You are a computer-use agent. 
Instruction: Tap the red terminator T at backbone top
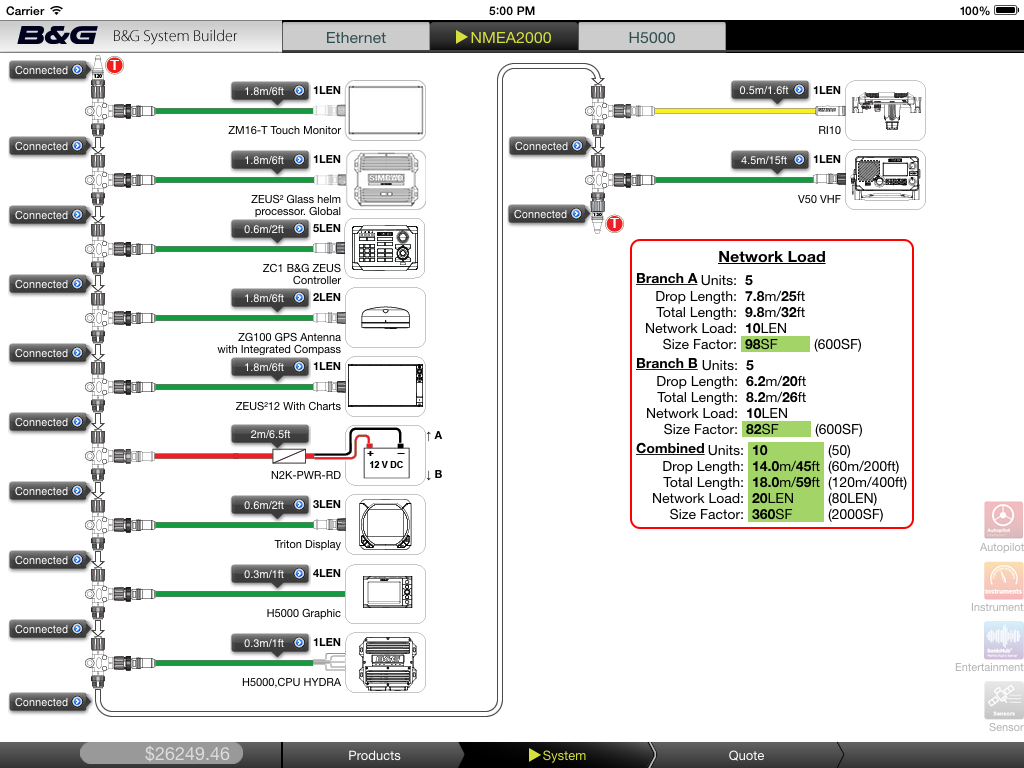click(115, 65)
